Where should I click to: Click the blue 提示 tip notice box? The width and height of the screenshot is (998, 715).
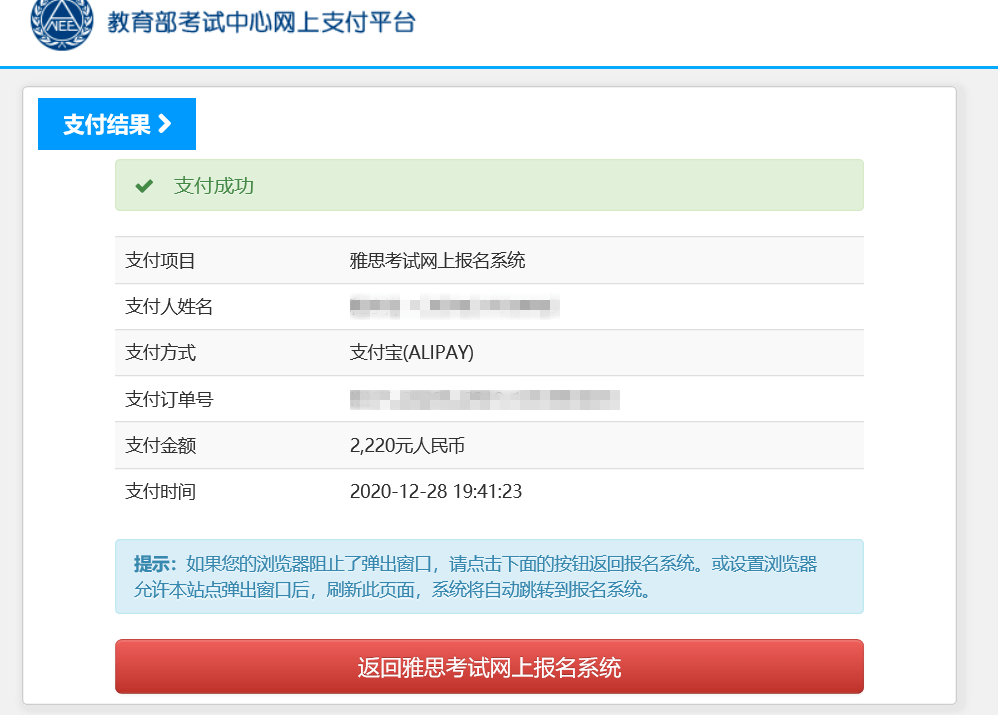click(x=490, y=577)
